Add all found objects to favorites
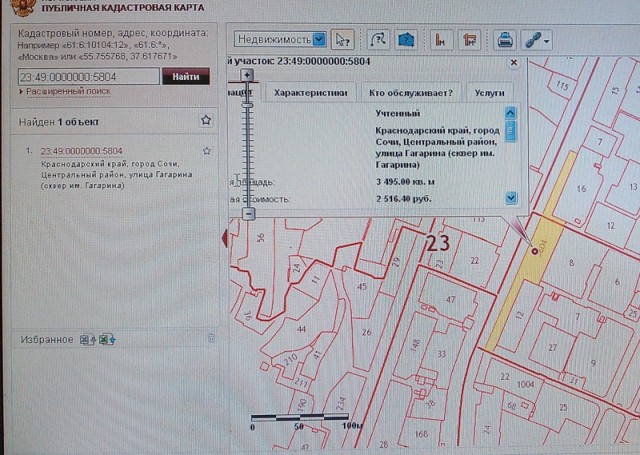640x455 pixels. (205, 120)
